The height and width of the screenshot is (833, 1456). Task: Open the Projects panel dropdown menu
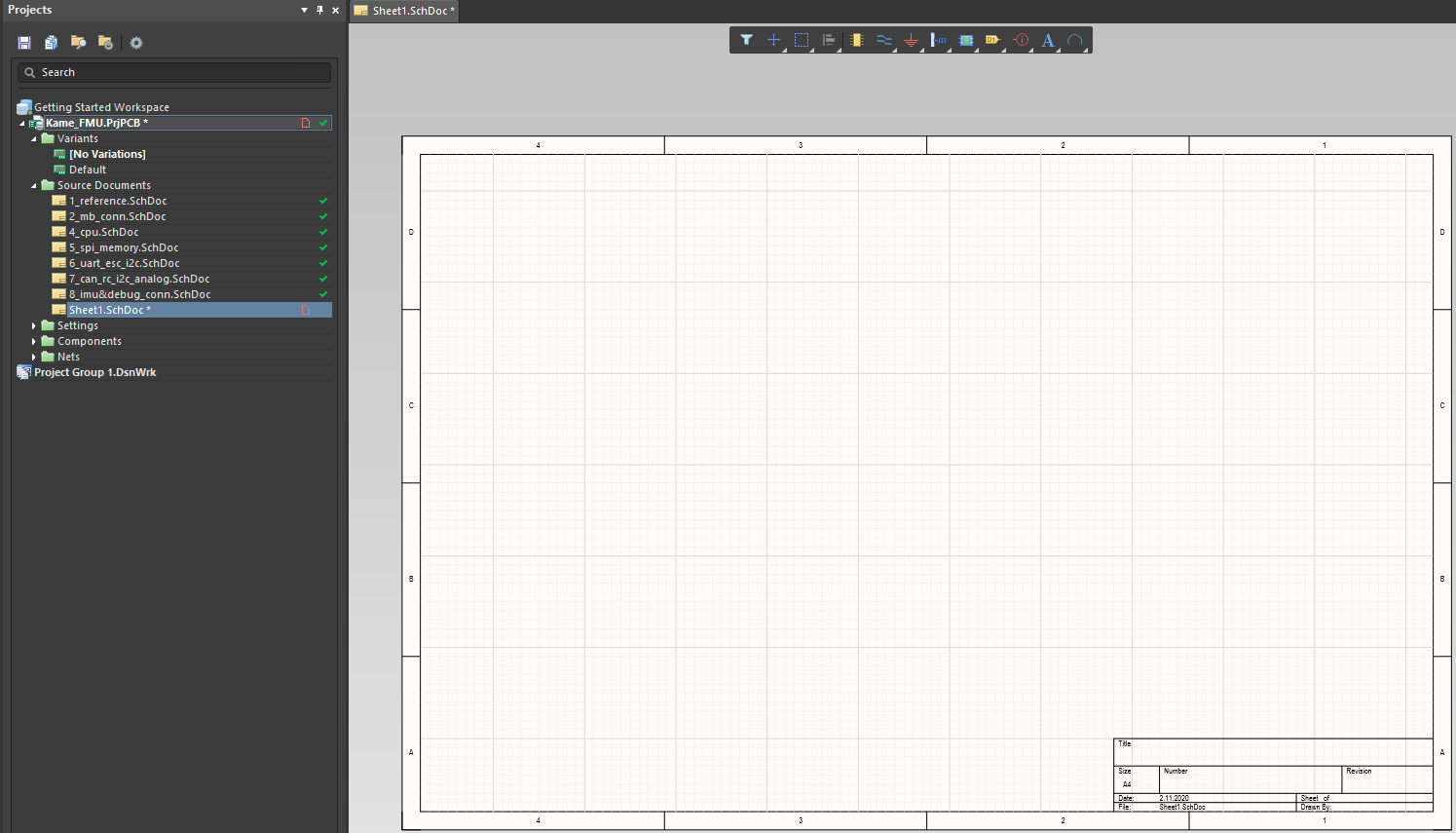coord(303,10)
